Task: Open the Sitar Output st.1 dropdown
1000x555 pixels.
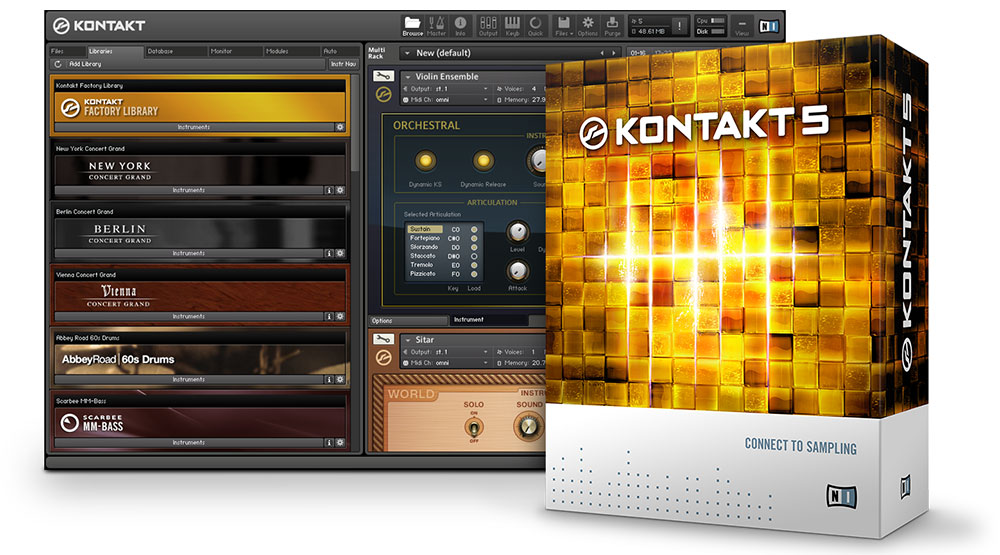Action: [x=447, y=352]
